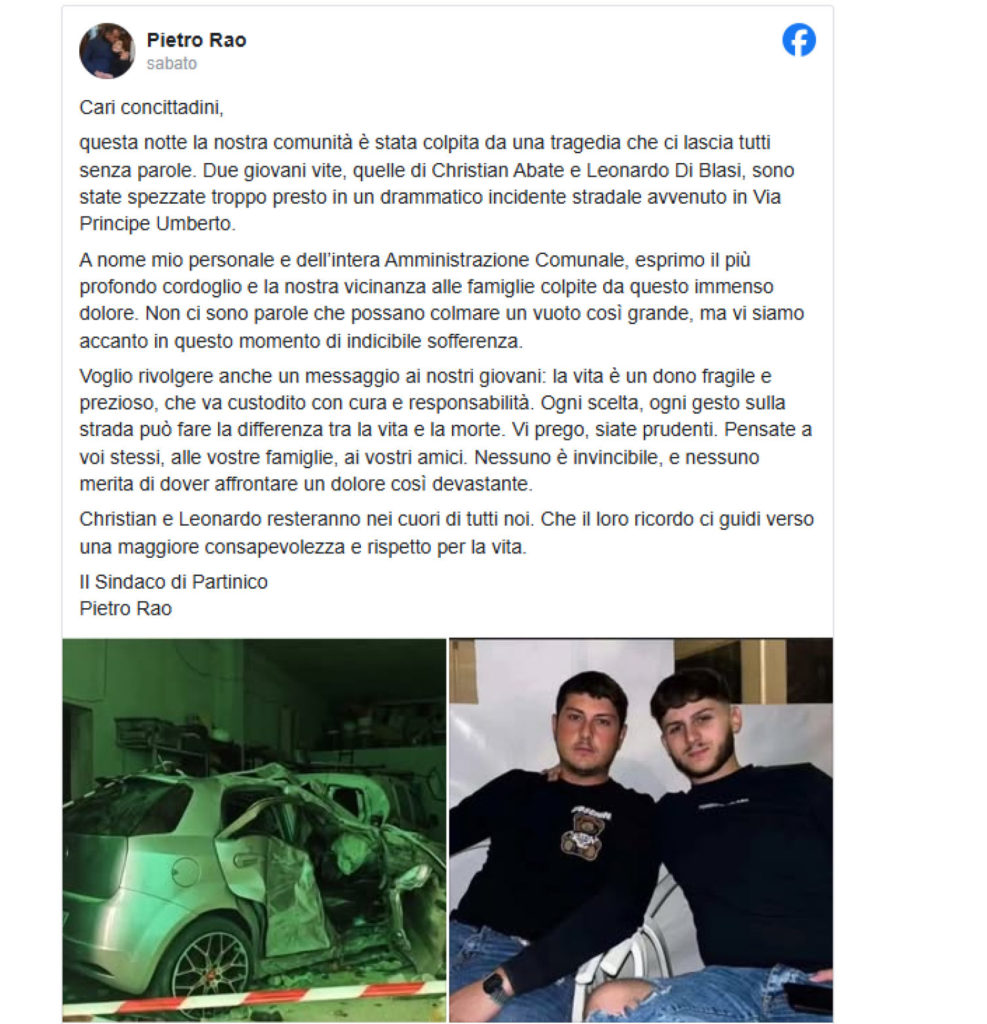The width and height of the screenshot is (987, 1024).
Task: Click the red alloy wheel of the wrecked car
Action: (x=212, y=974)
